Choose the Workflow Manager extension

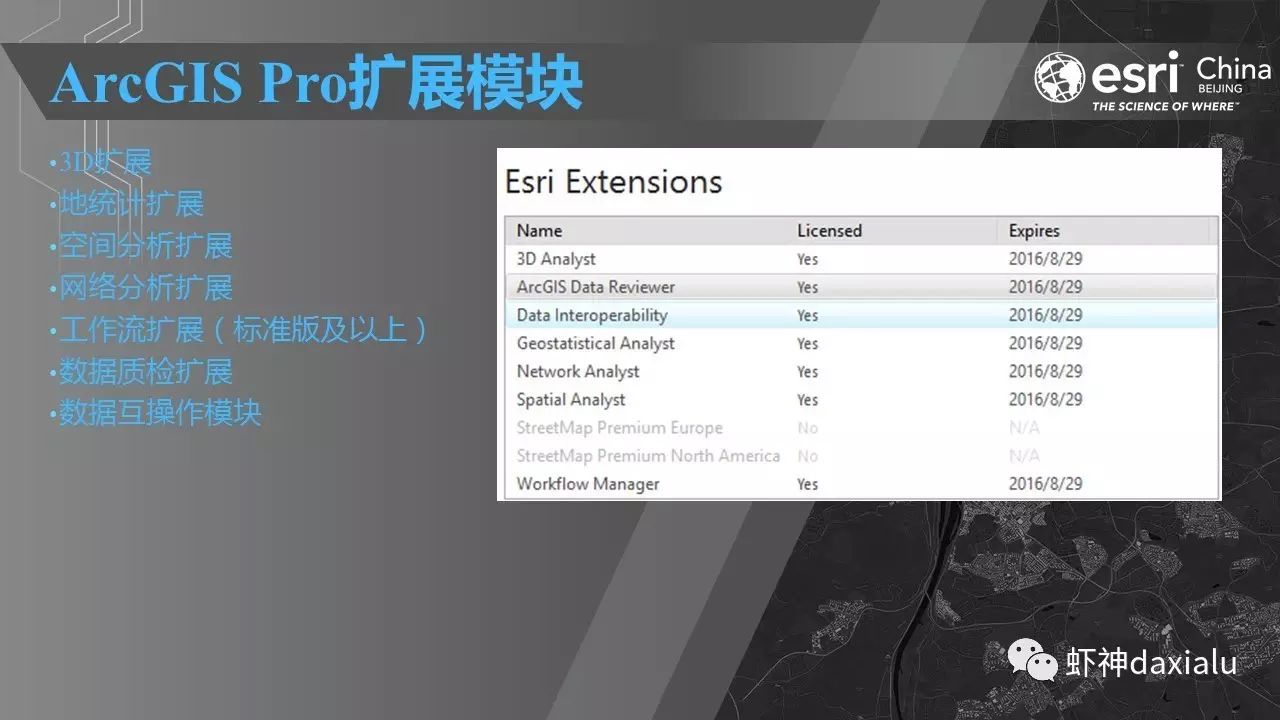pos(588,484)
